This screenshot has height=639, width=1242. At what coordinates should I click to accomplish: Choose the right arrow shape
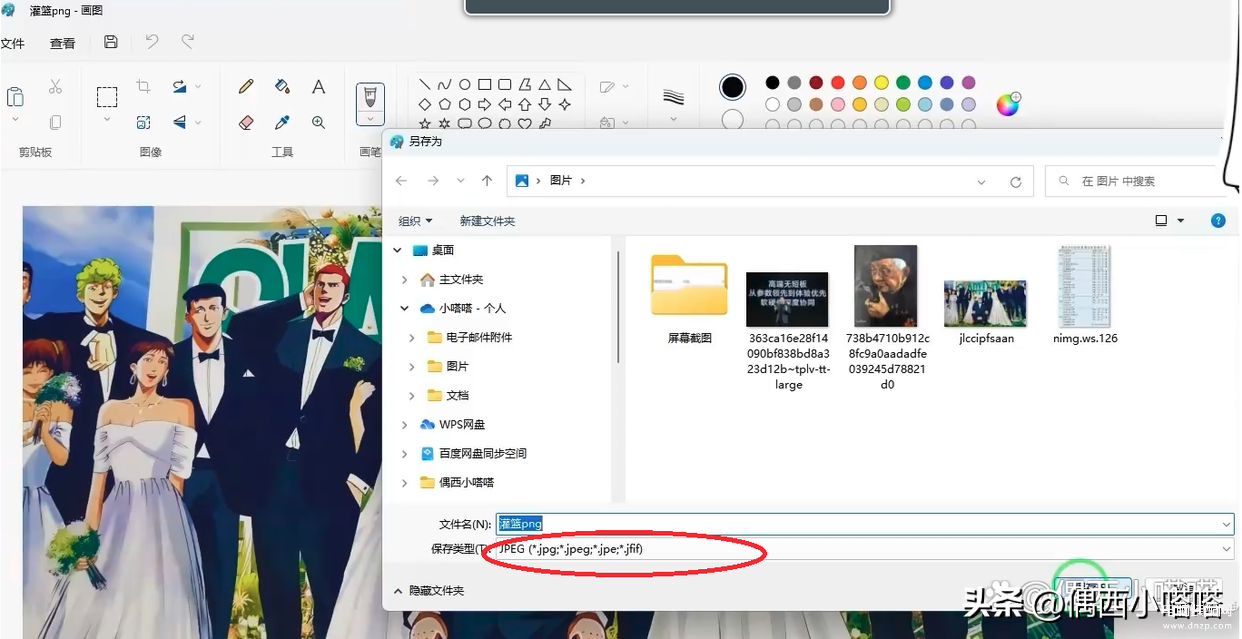[485, 104]
